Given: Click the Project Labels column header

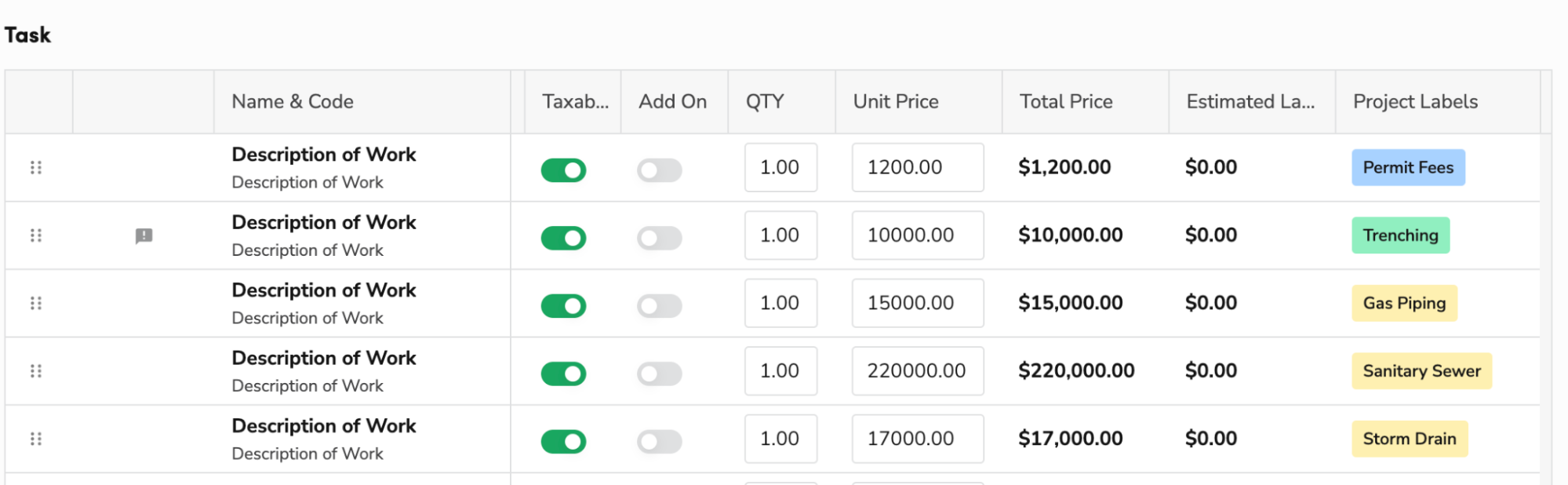Looking at the screenshot, I should pos(1438,102).
